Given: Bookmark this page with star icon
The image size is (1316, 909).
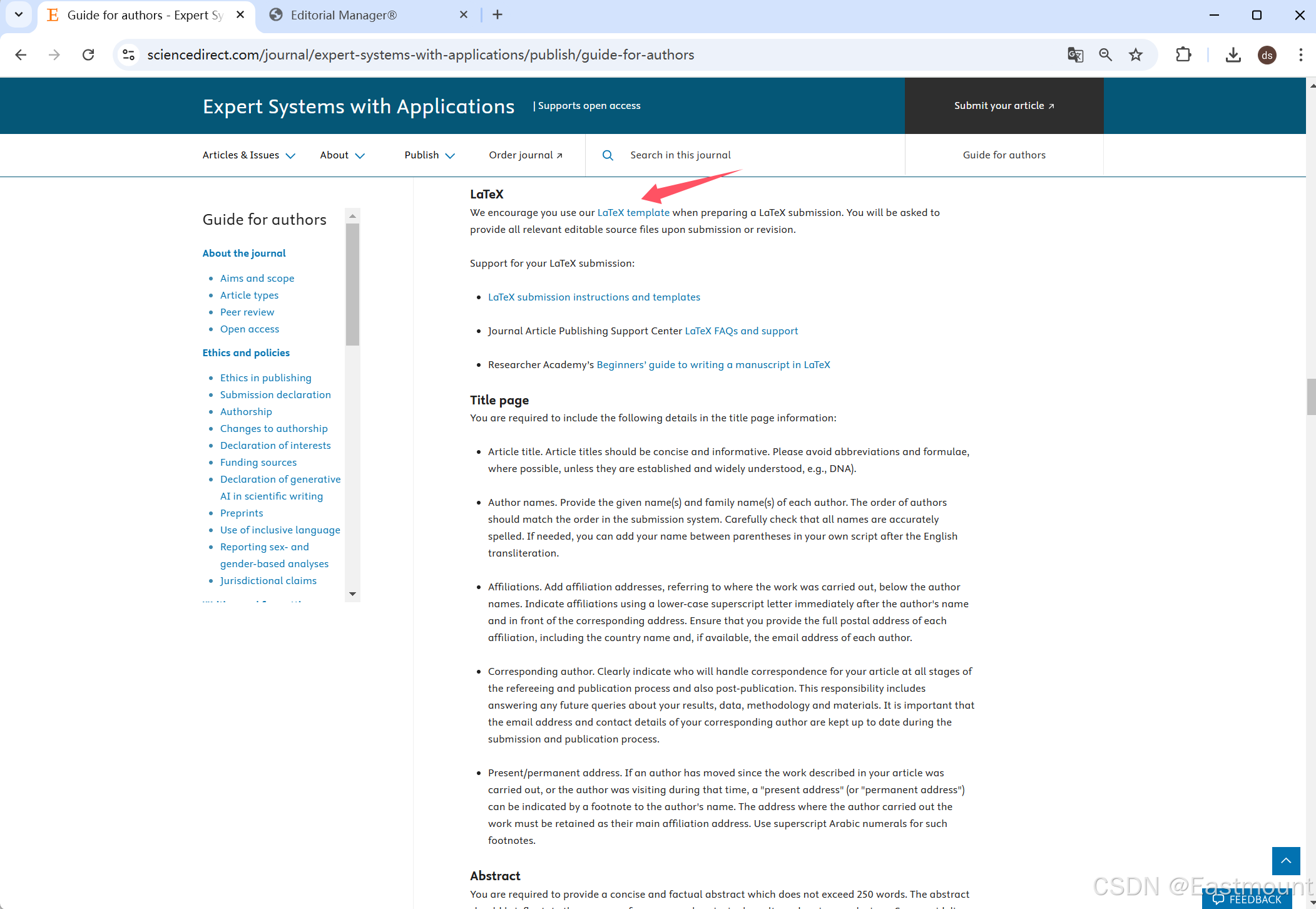Looking at the screenshot, I should [1136, 55].
